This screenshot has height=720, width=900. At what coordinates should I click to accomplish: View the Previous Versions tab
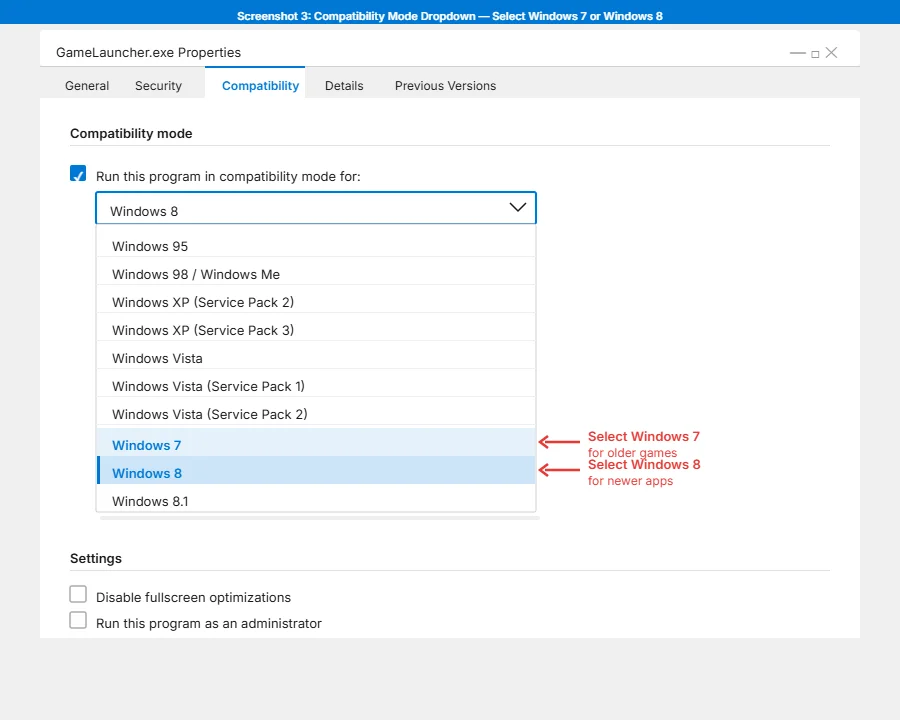pyautogui.click(x=445, y=86)
